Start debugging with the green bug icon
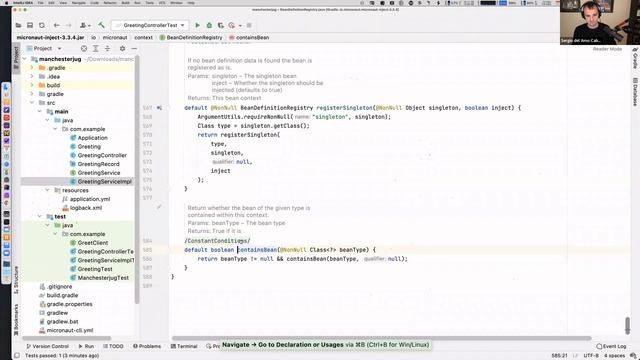The image size is (640, 360). 209,25
